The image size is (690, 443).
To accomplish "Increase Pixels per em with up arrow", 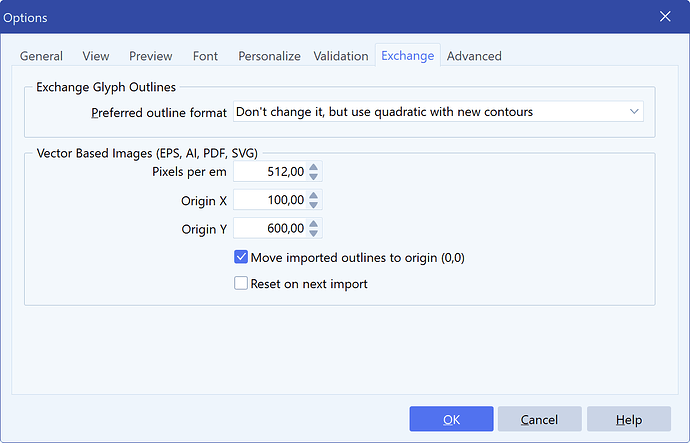I will tap(313, 167).
